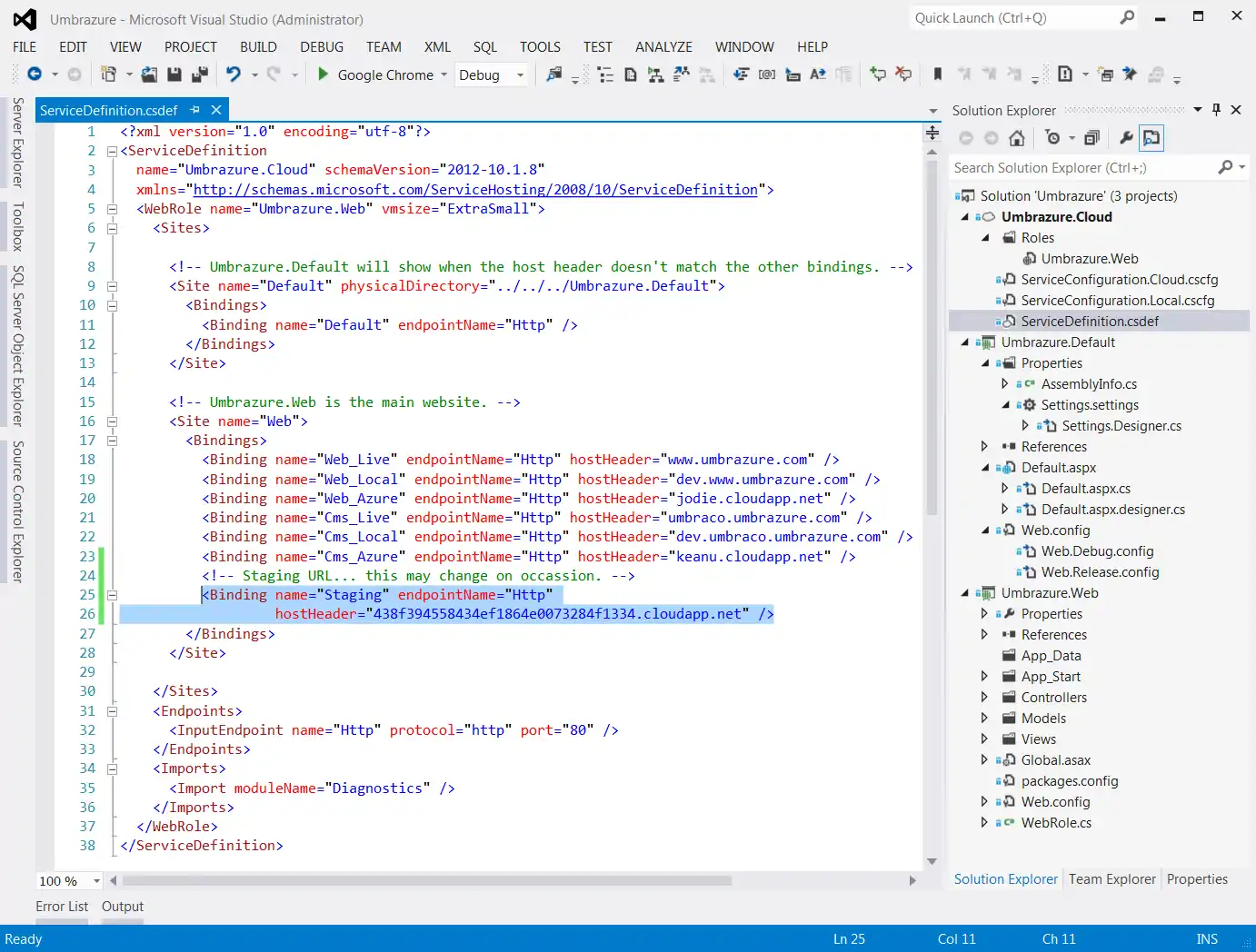1256x952 pixels.
Task: Open the ANALYZE menu
Action: (663, 46)
